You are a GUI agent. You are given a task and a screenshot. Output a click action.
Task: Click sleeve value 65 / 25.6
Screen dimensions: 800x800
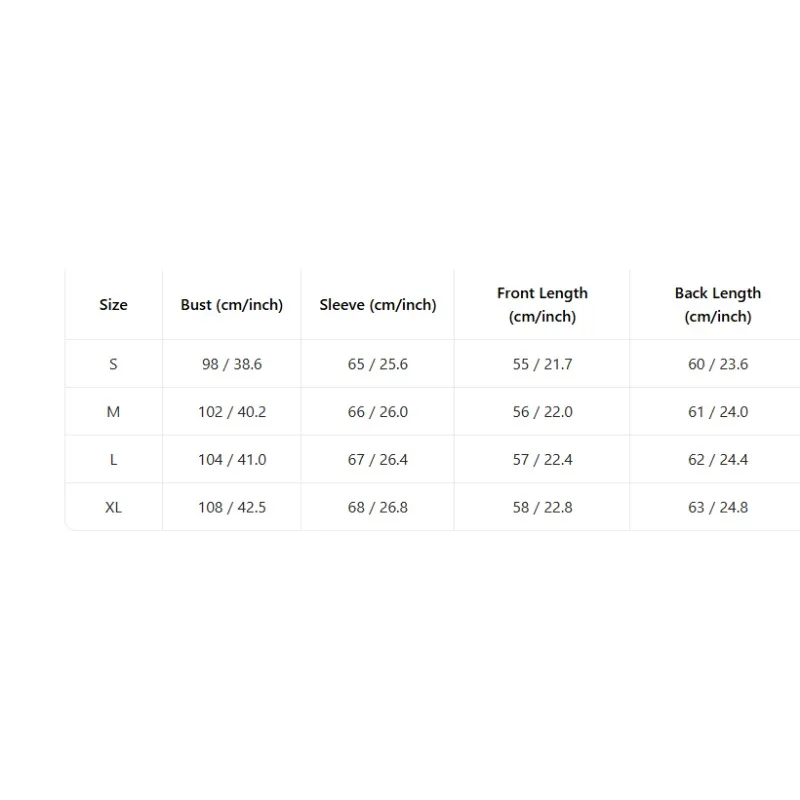pos(378,364)
